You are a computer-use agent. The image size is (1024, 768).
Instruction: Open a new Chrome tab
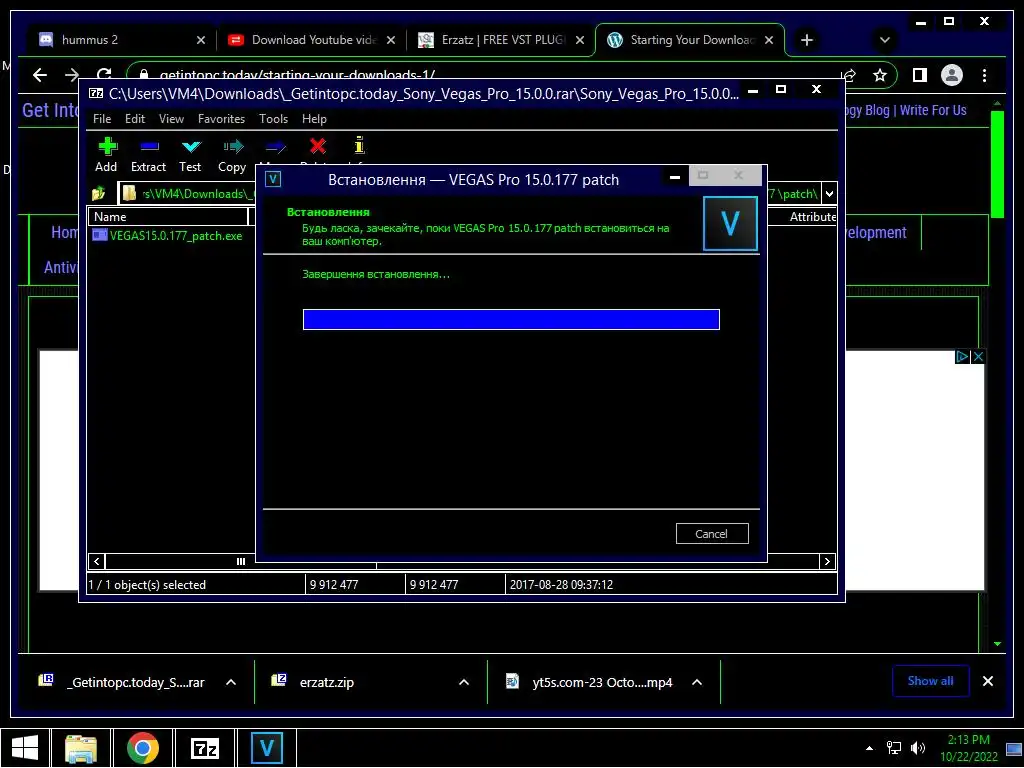pos(807,40)
